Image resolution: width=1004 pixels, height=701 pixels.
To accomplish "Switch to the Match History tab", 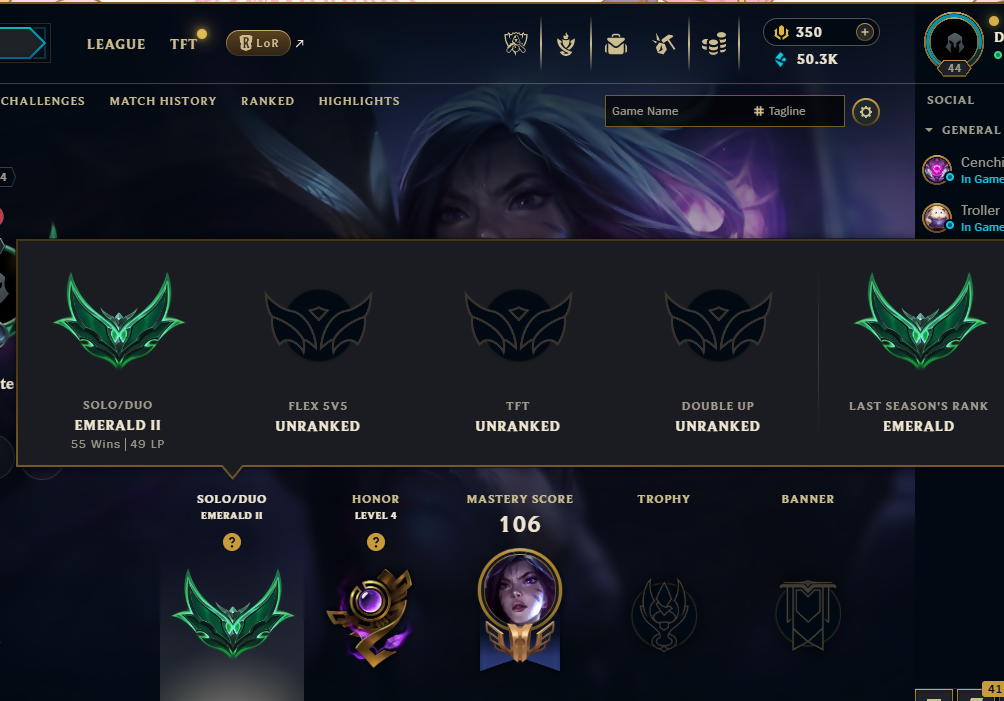I will coord(163,101).
